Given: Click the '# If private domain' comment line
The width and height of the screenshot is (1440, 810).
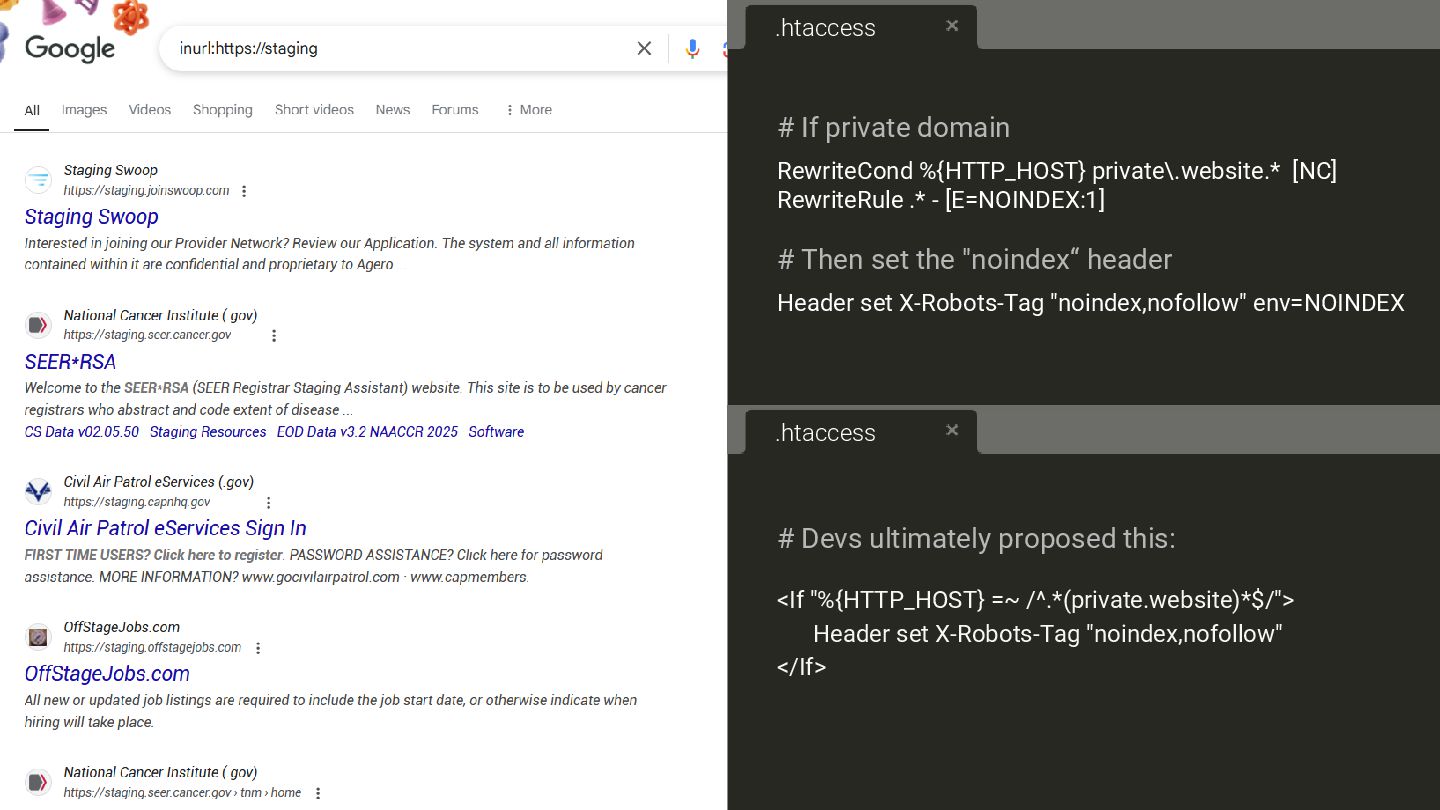Looking at the screenshot, I should click(894, 128).
